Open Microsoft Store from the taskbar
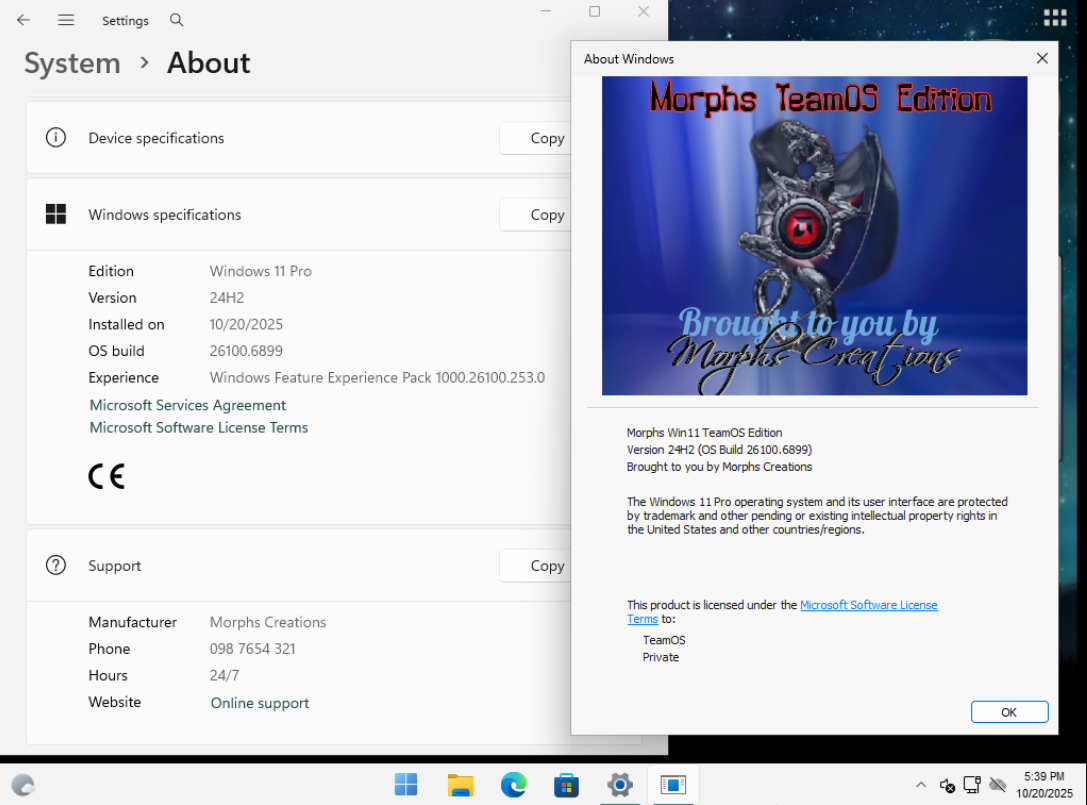The image size is (1087, 805). tap(567, 785)
